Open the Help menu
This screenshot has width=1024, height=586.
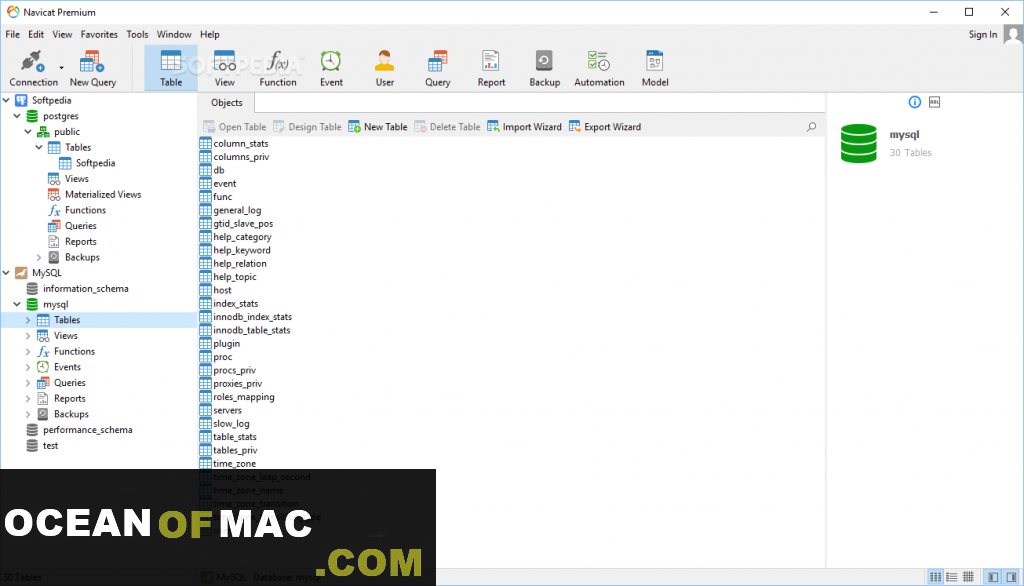[x=210, y=34]
